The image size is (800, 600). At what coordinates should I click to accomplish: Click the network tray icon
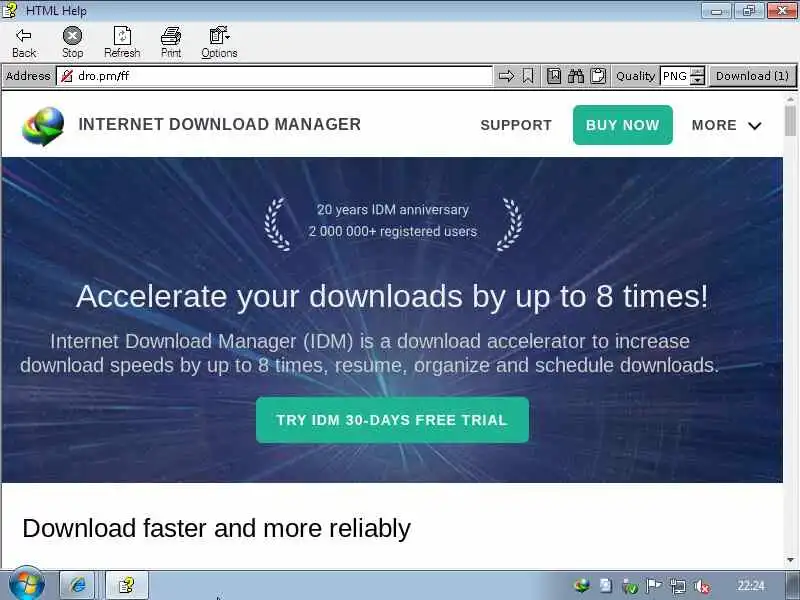coord(678,587)
